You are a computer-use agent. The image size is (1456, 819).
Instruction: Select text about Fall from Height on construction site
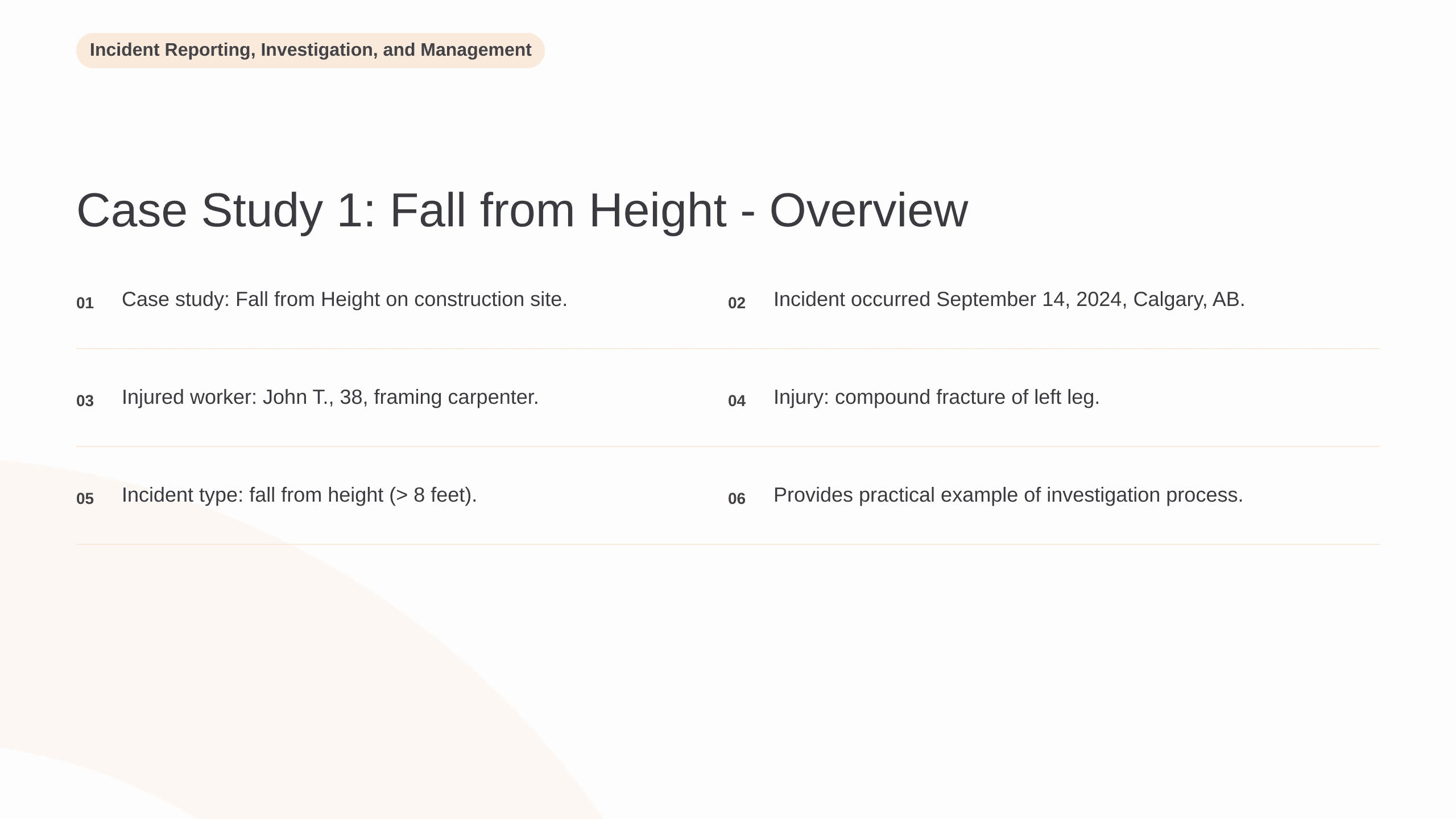click(345, 300)
